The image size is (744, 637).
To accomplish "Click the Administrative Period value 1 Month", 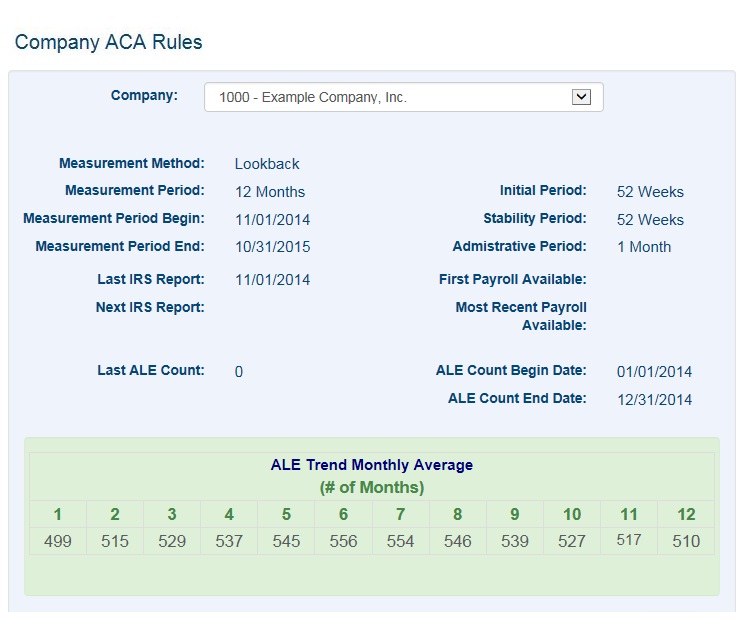I will (x=644, y=247).
